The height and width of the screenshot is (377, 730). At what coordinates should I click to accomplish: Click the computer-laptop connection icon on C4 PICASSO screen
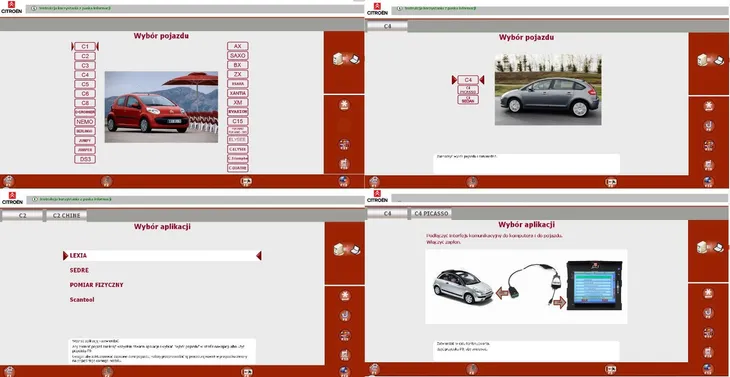click(x=710, y=247)
